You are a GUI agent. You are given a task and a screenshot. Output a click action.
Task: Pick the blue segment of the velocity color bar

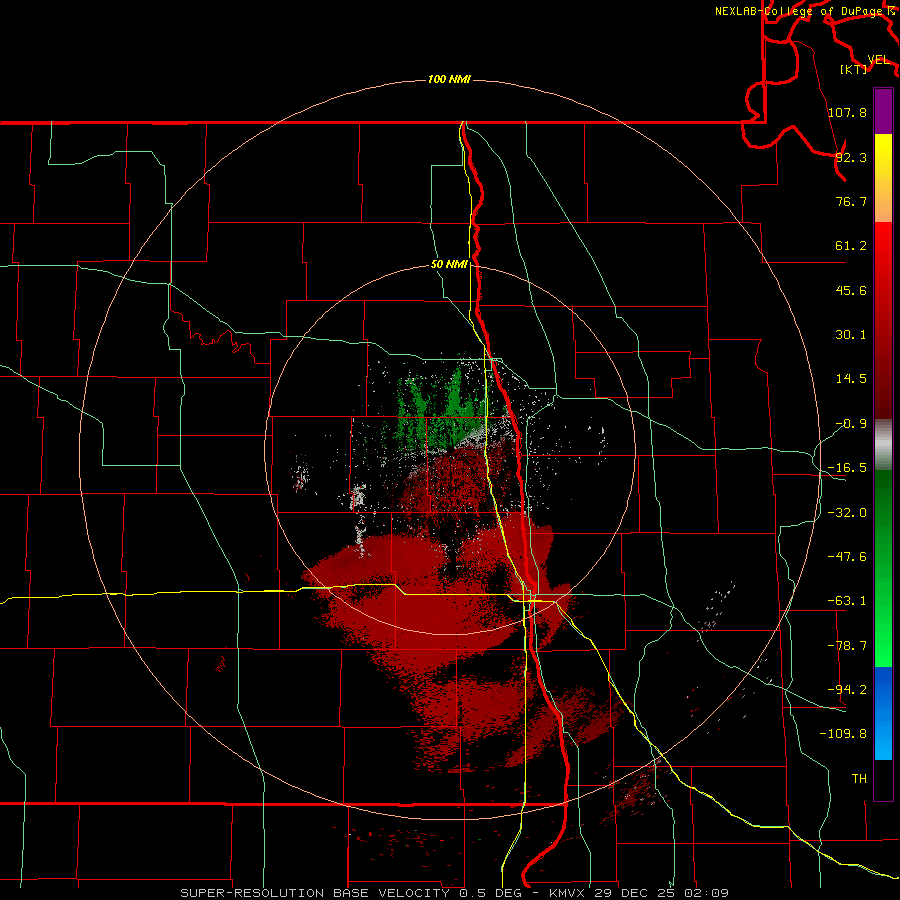(x=883, y=713)
